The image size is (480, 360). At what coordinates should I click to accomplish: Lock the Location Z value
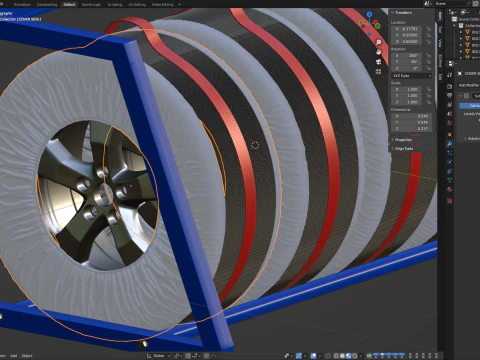[429, 41]
